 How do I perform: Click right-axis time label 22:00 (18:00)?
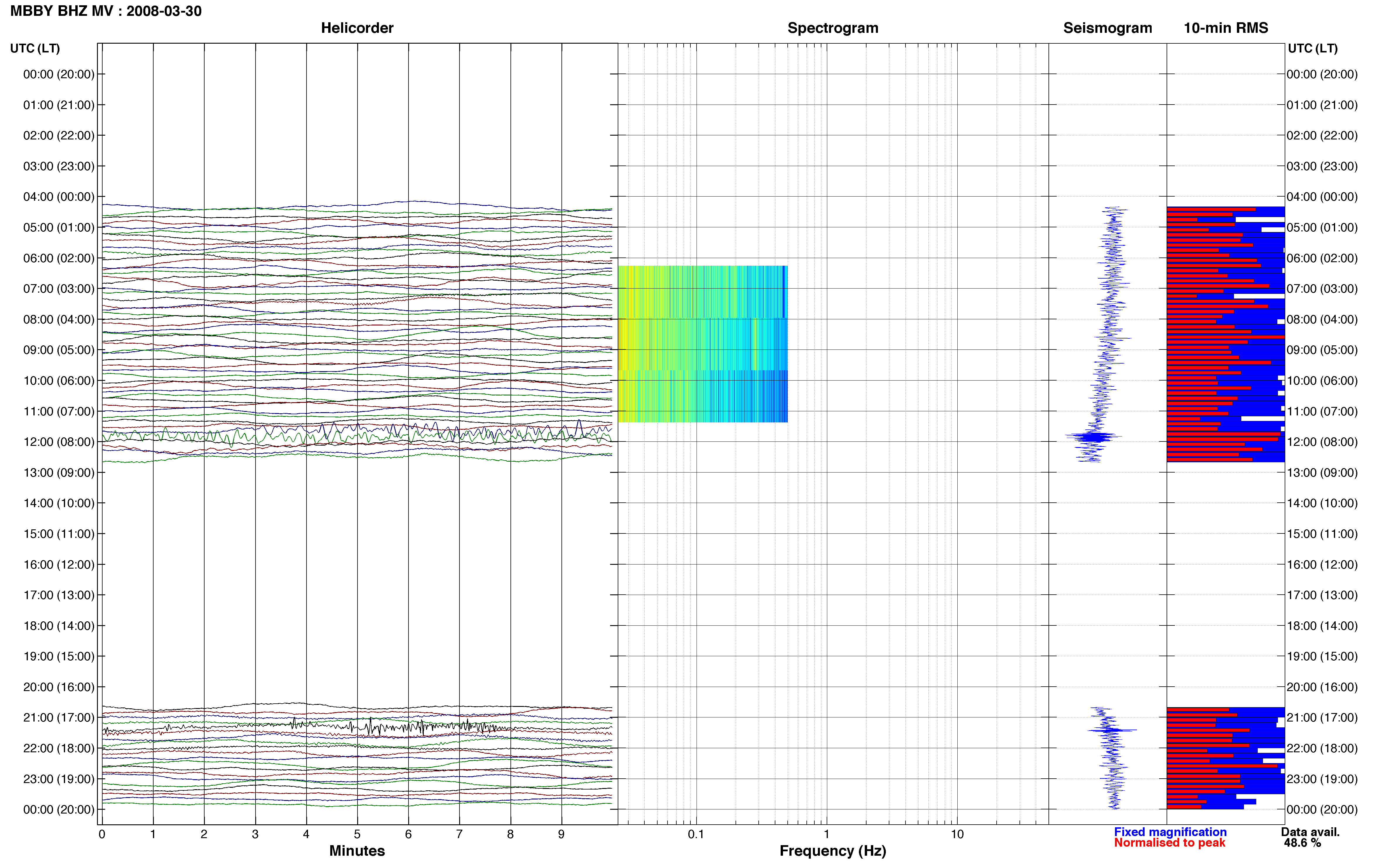[1322, 748]
